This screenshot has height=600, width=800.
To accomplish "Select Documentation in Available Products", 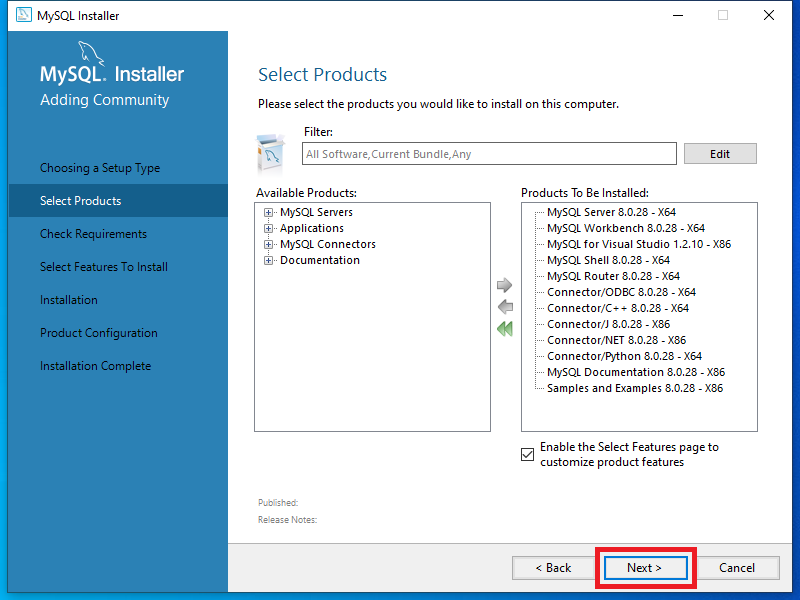I will [320, 260].
